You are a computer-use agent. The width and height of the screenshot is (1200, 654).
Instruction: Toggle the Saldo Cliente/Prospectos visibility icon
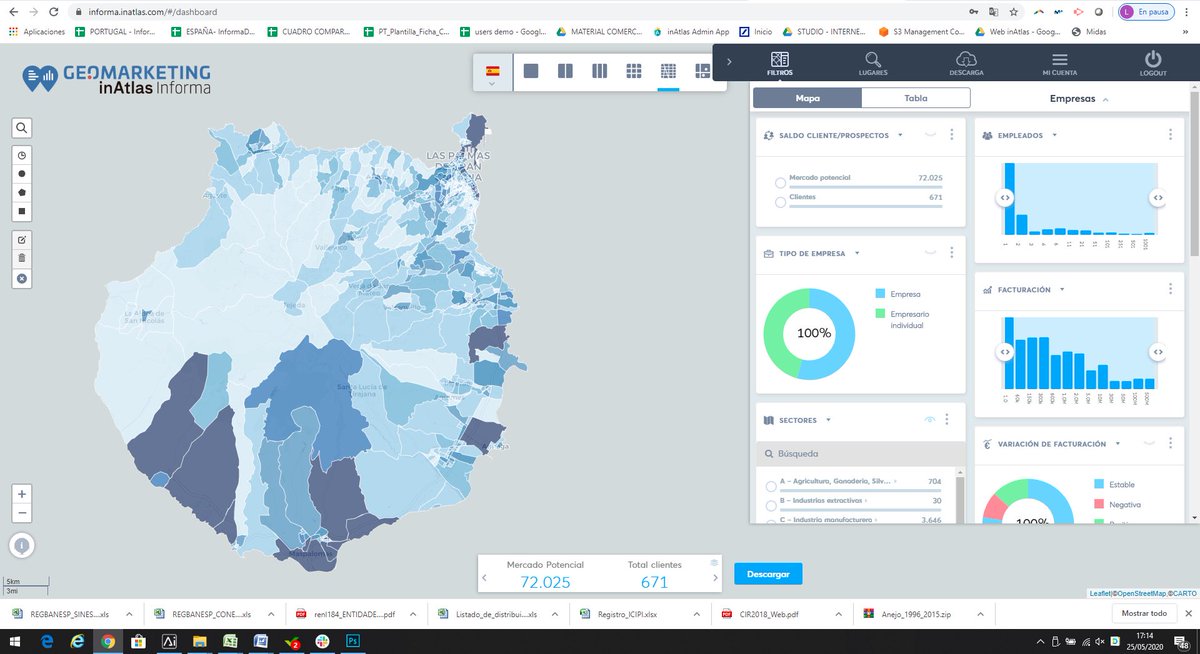point(930,135)
